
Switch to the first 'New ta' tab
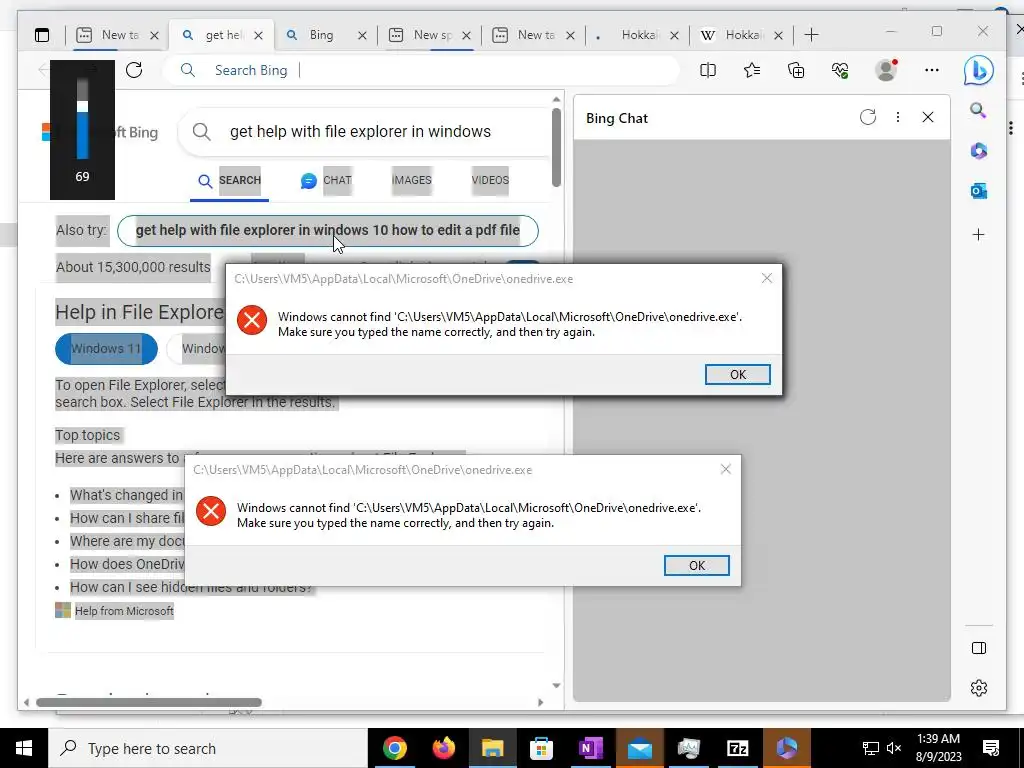coord(118,35)
